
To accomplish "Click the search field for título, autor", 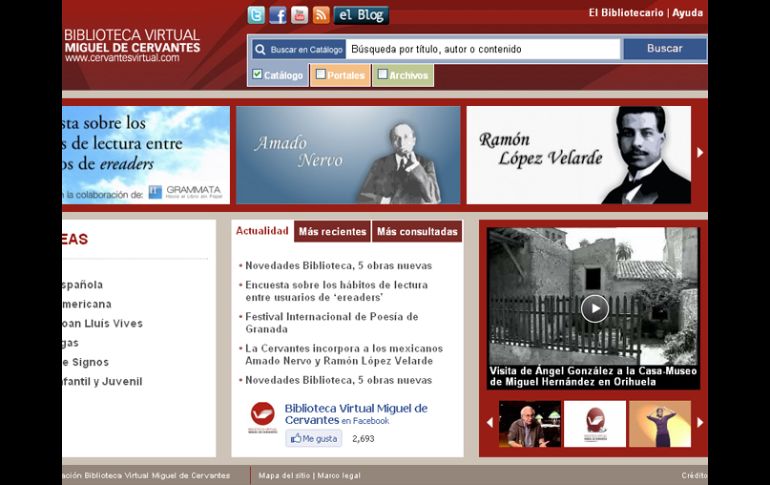I will click(x=484, y=49).
